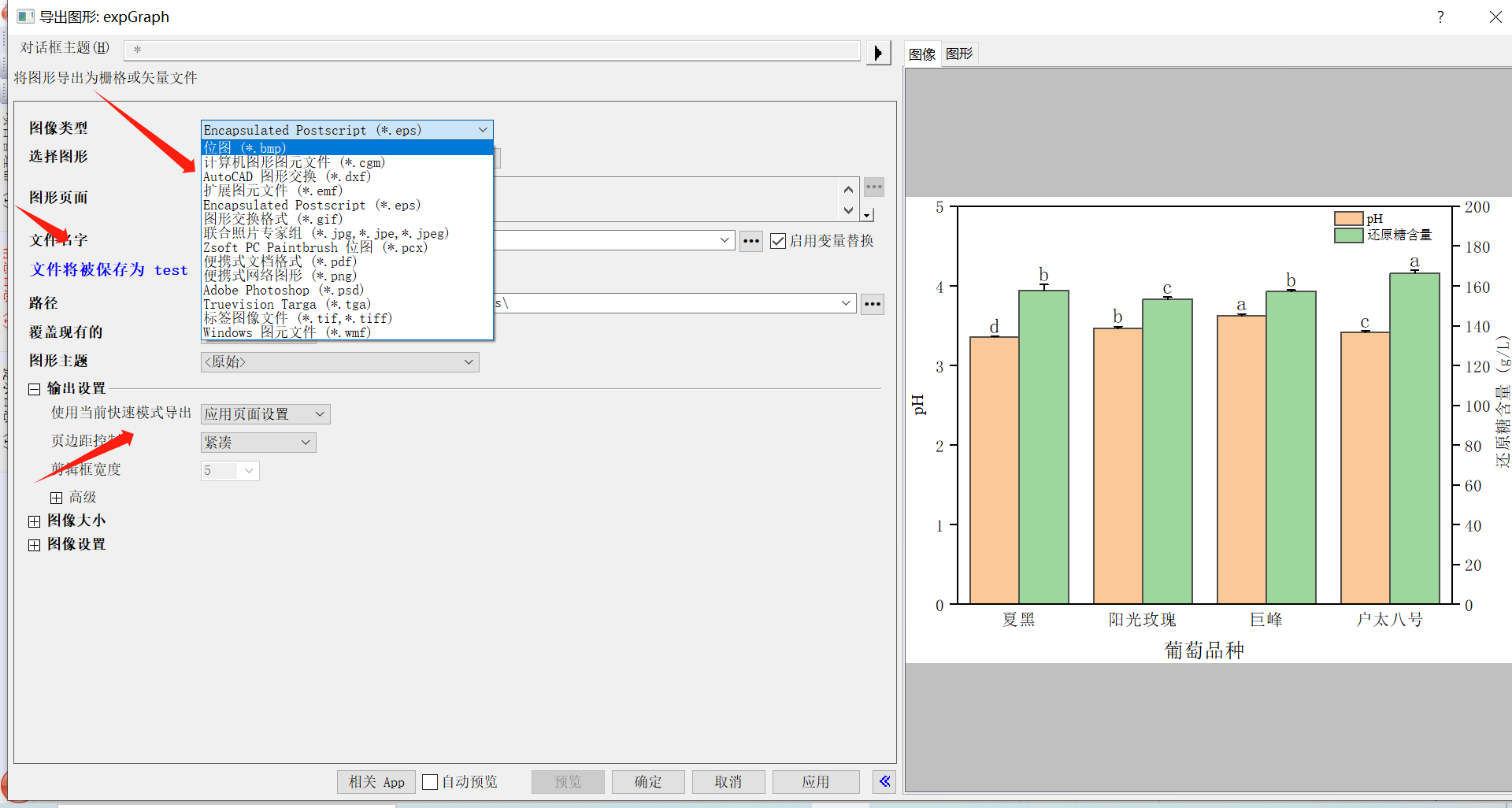Click the file name ellipsis button
The width and height of the screenshot is (1512, 808).
[x=750, y=241]
